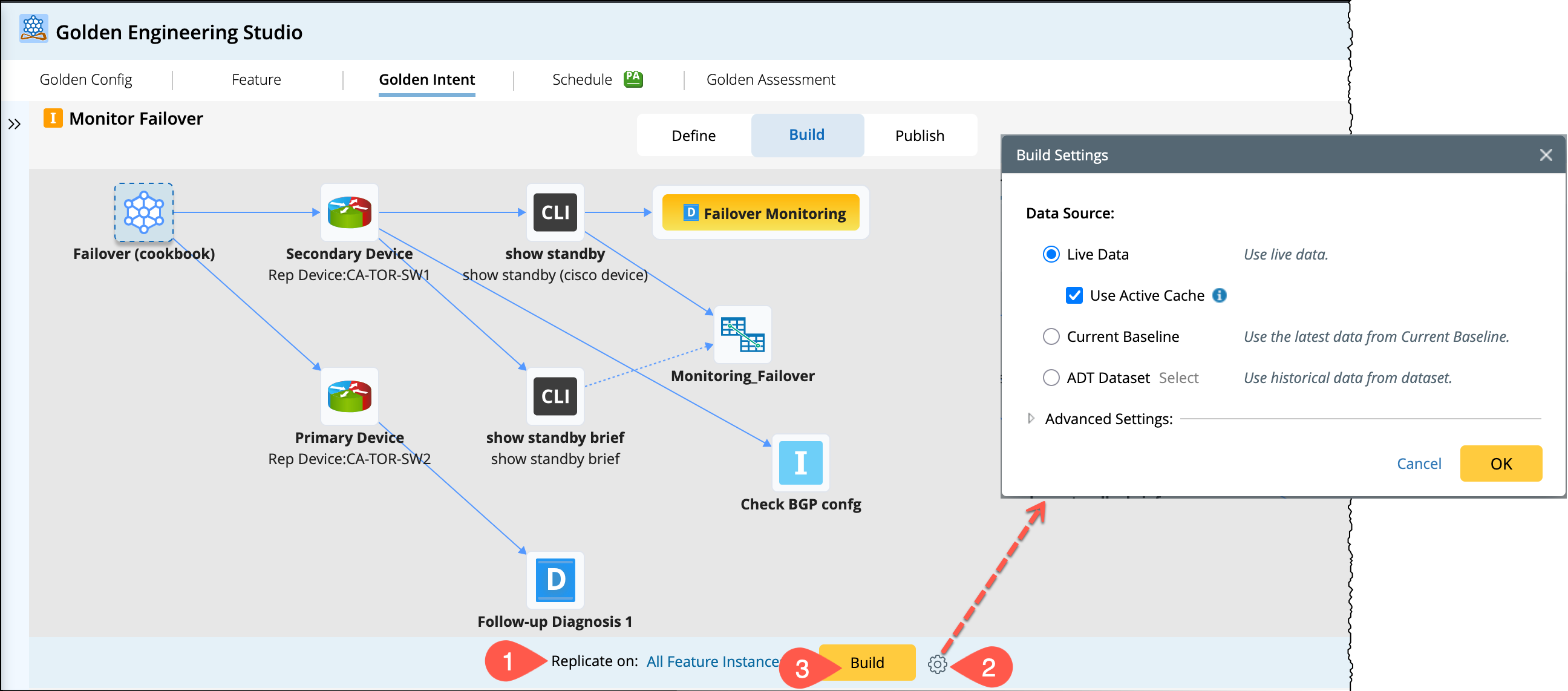Click the Failover (cookbook) node icon

point(143,212)
